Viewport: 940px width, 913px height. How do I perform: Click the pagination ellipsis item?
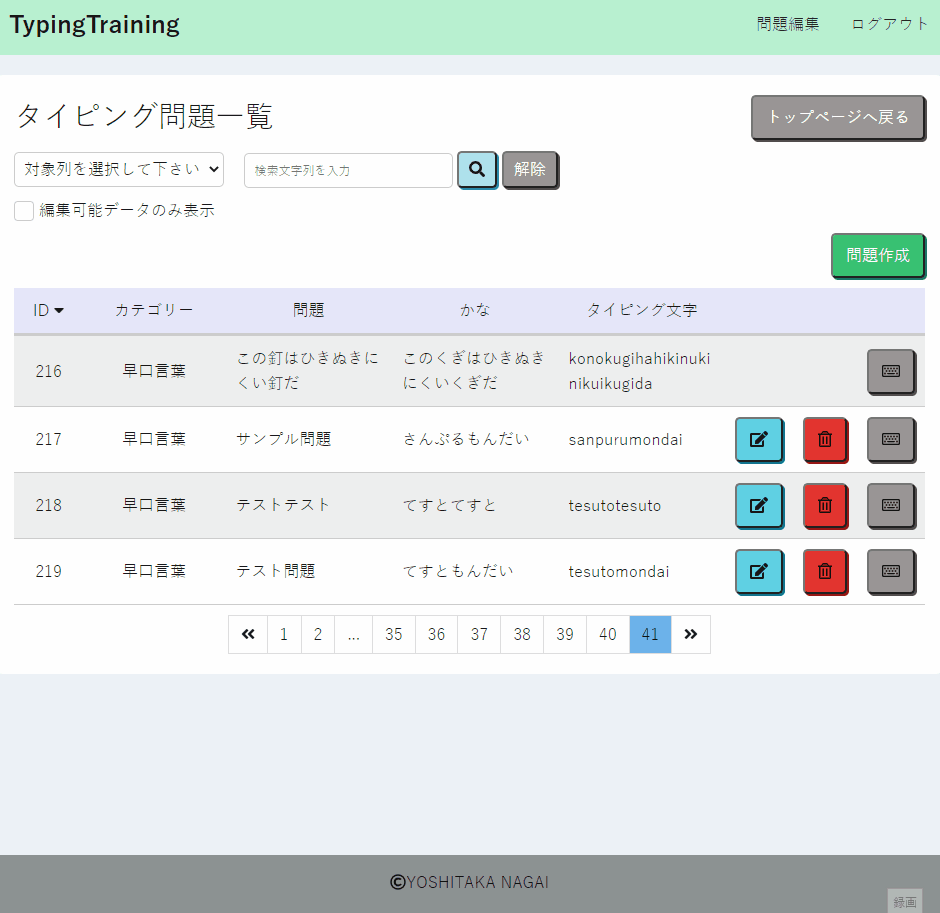click(x=354, y=634)
